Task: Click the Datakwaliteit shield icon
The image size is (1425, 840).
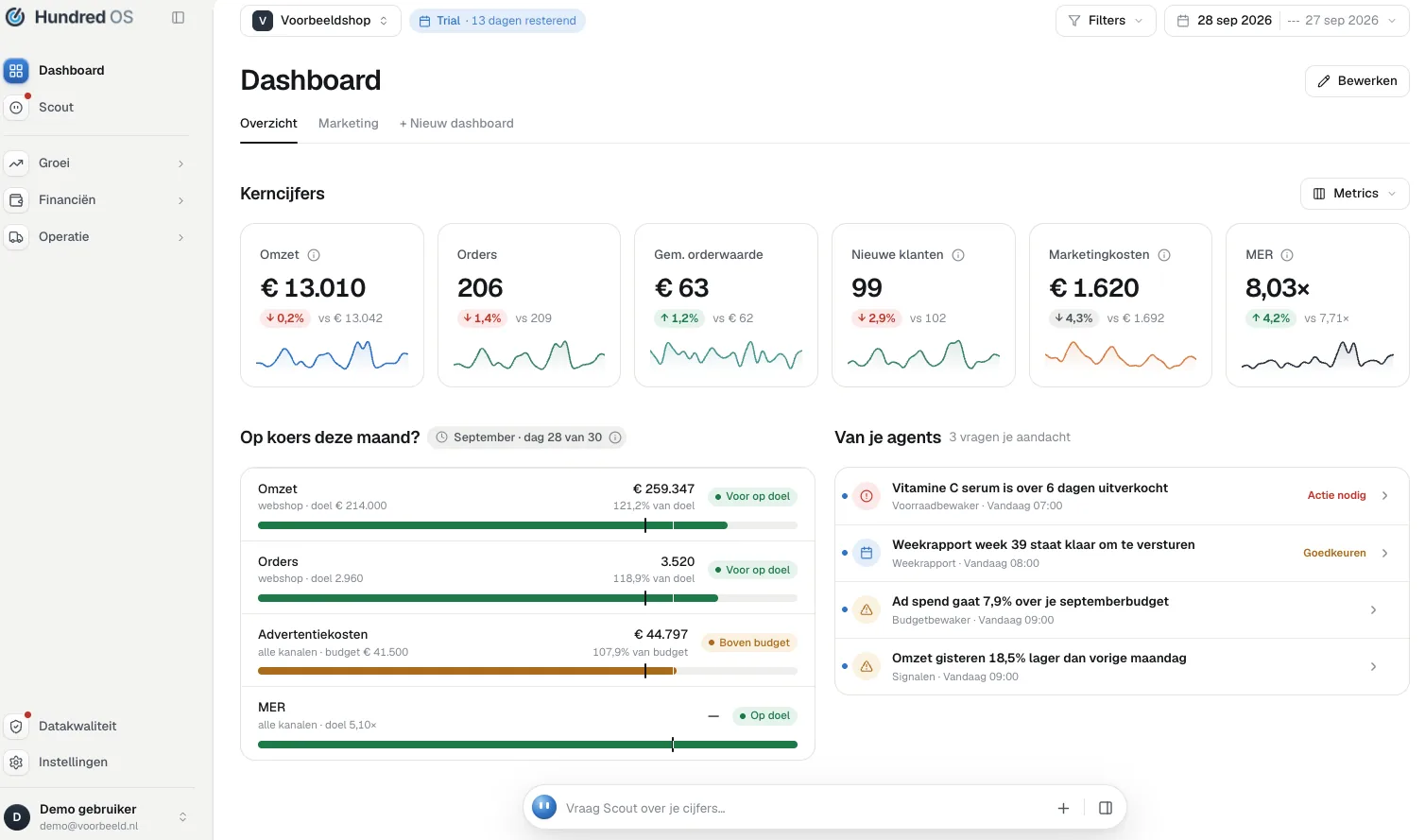Action: click(16, 727)
